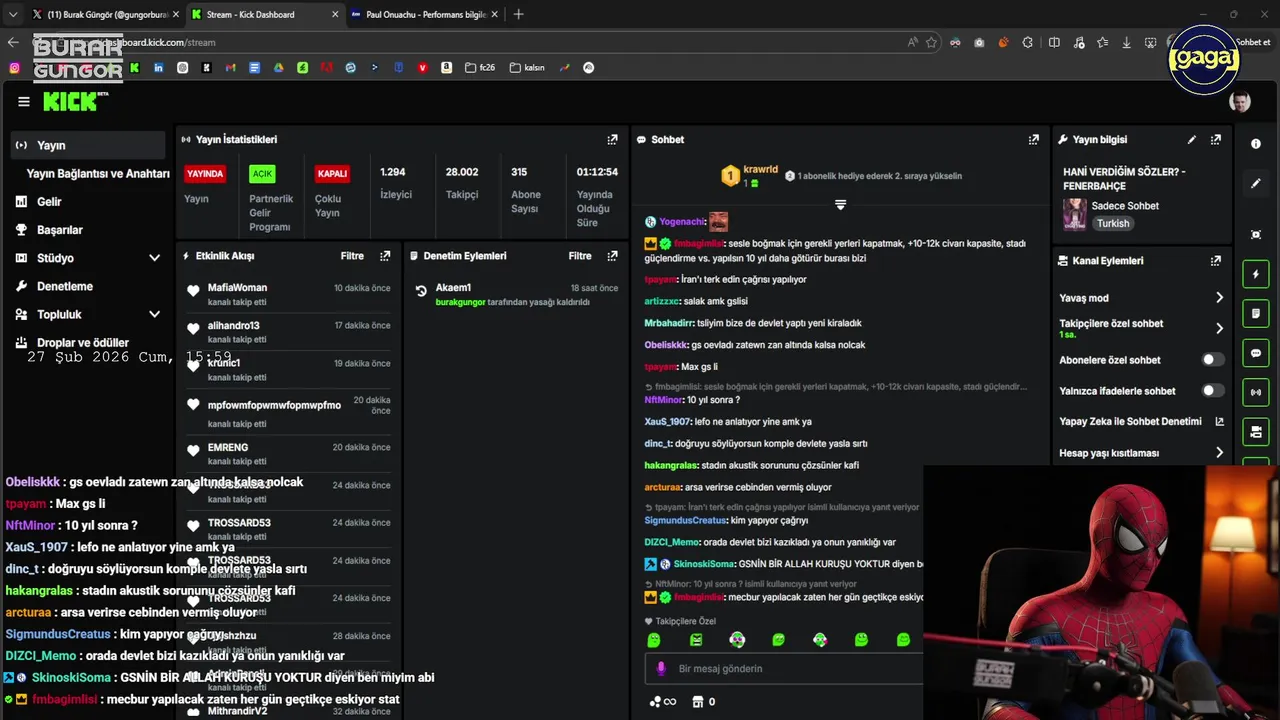Open browser downloads icon
The image size is (1280, 720).
[1126, 42]
